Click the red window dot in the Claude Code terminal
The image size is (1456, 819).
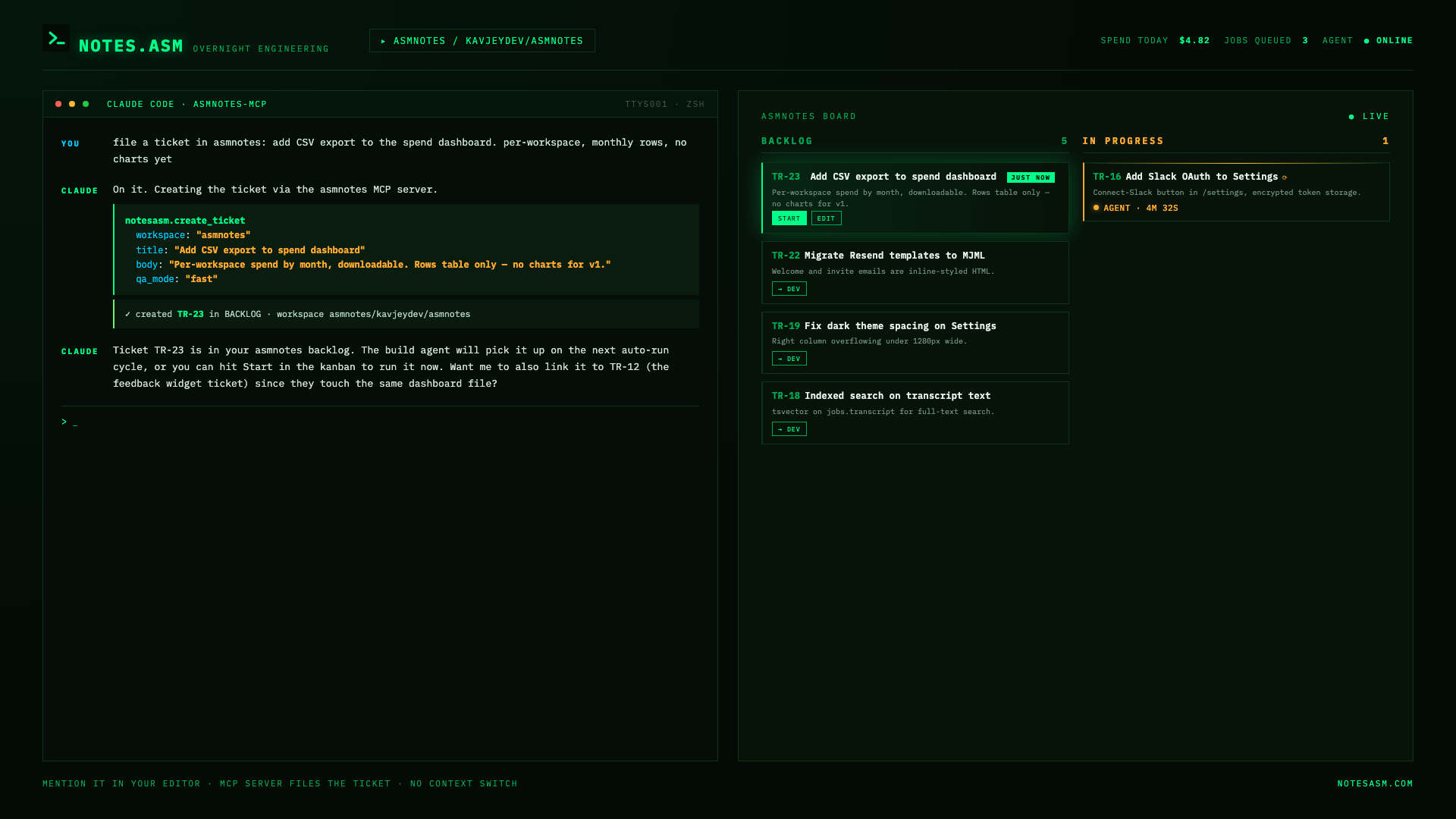click(x=58, y=104)
